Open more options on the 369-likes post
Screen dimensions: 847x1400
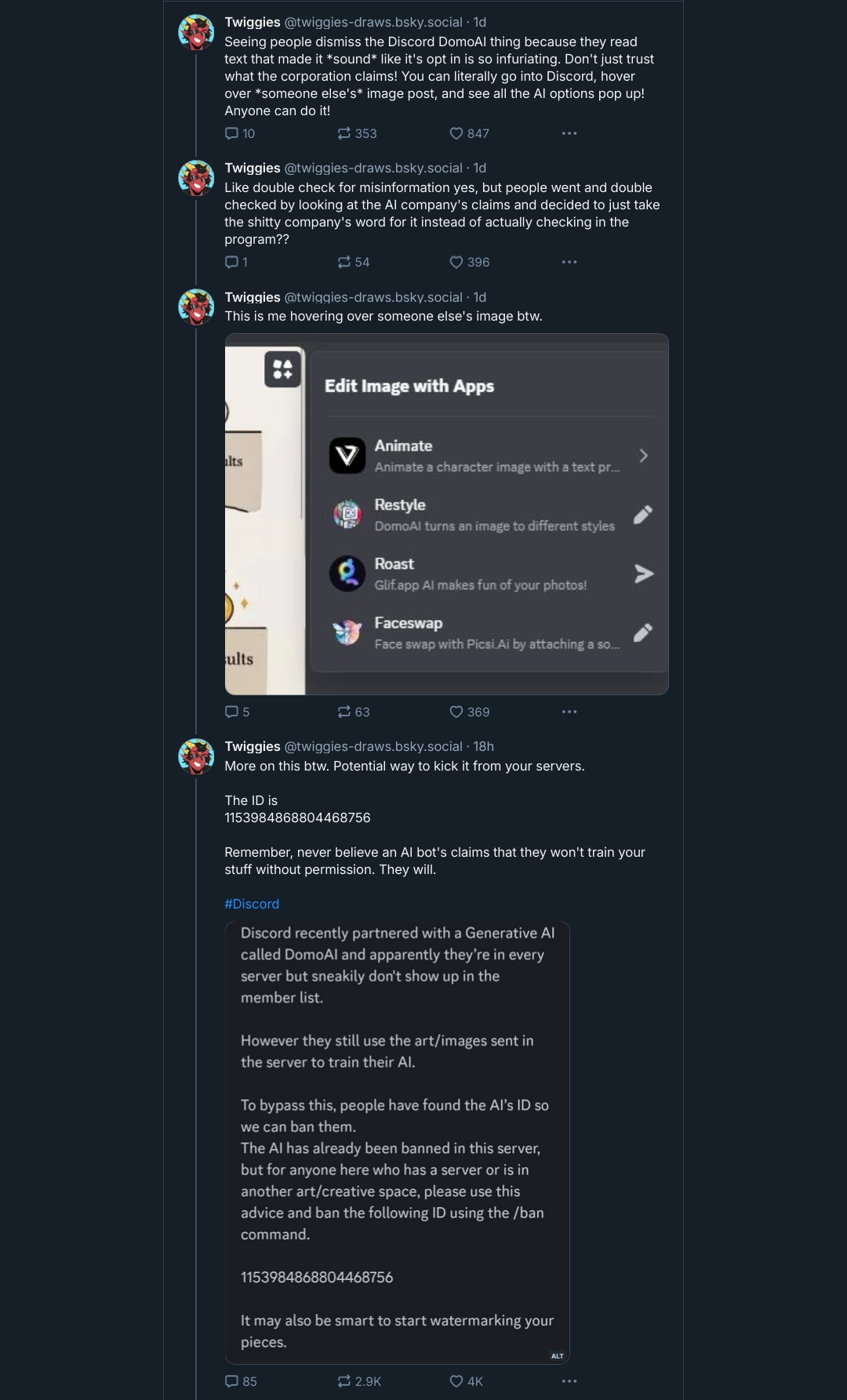click(x=569, y=712)
